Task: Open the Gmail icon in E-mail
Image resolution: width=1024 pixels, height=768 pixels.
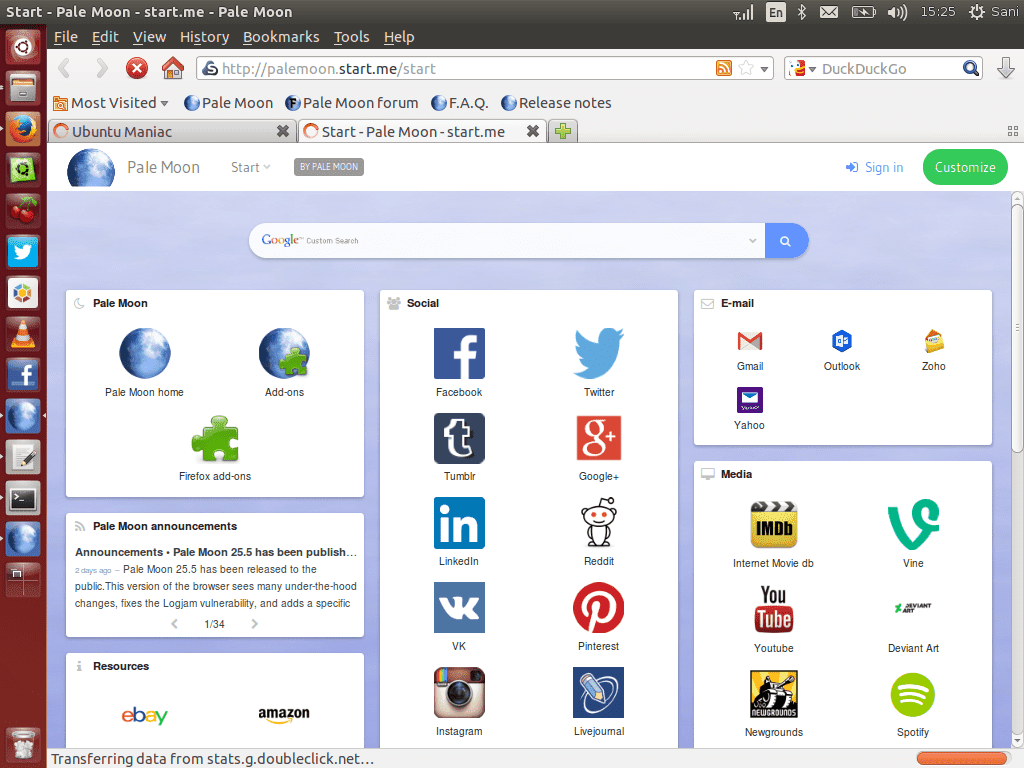Action: tap(750, 341)
